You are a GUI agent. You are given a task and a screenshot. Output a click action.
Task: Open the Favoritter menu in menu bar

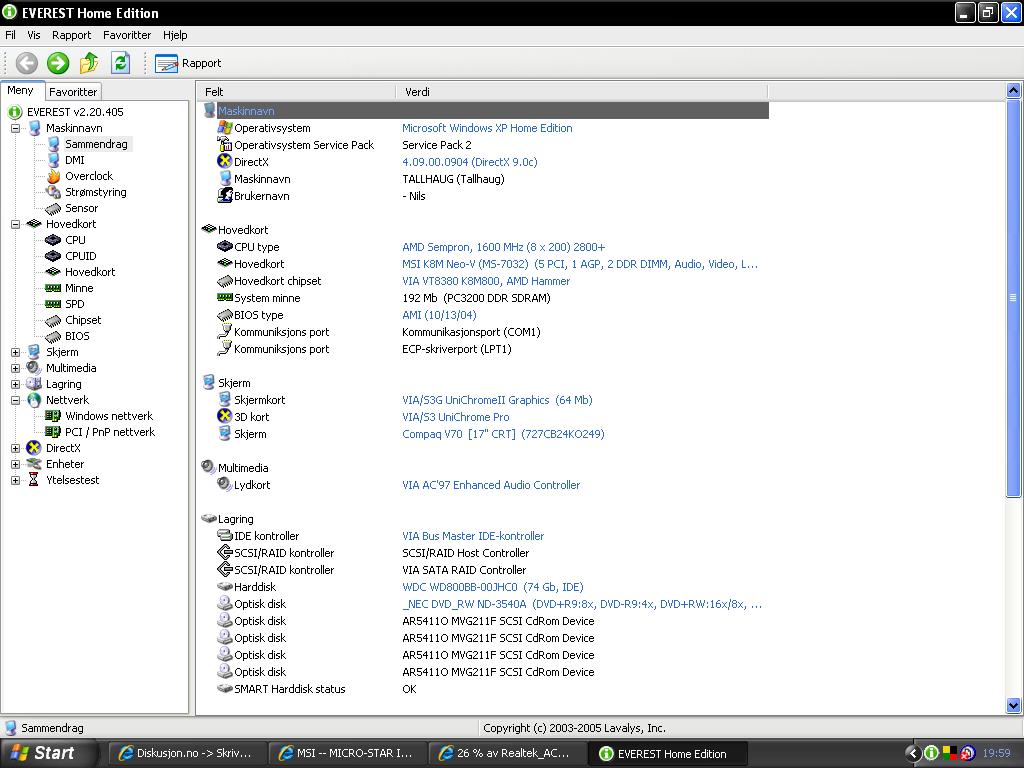(x=127, y=35)
